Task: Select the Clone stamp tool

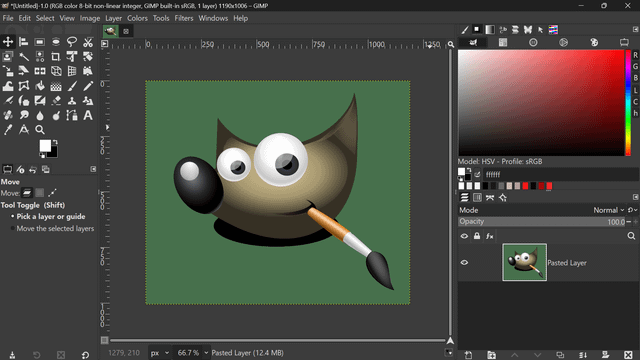Action: pyautogui.click(x=72, y=100)
